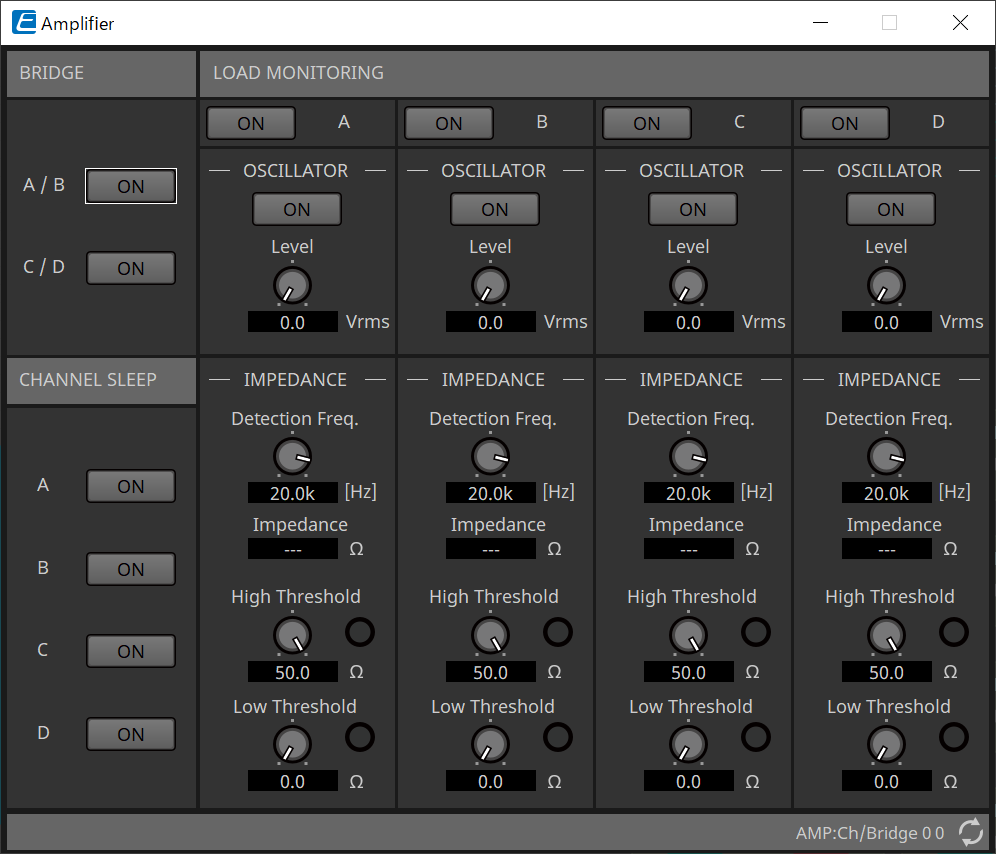Click Low Threshold indicator lamp on channel D
This screenshot has height=854, width=996.
coord(953,737)
